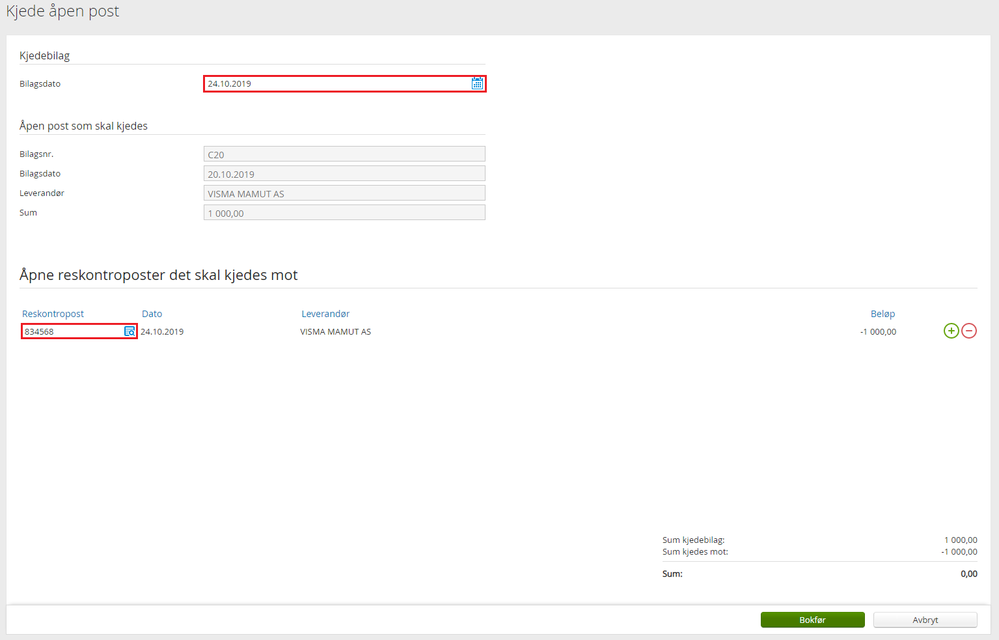Select the Bilagsnr. field showing C20
This screenshot has height=640, width=999.
click(x=344, y=154)
